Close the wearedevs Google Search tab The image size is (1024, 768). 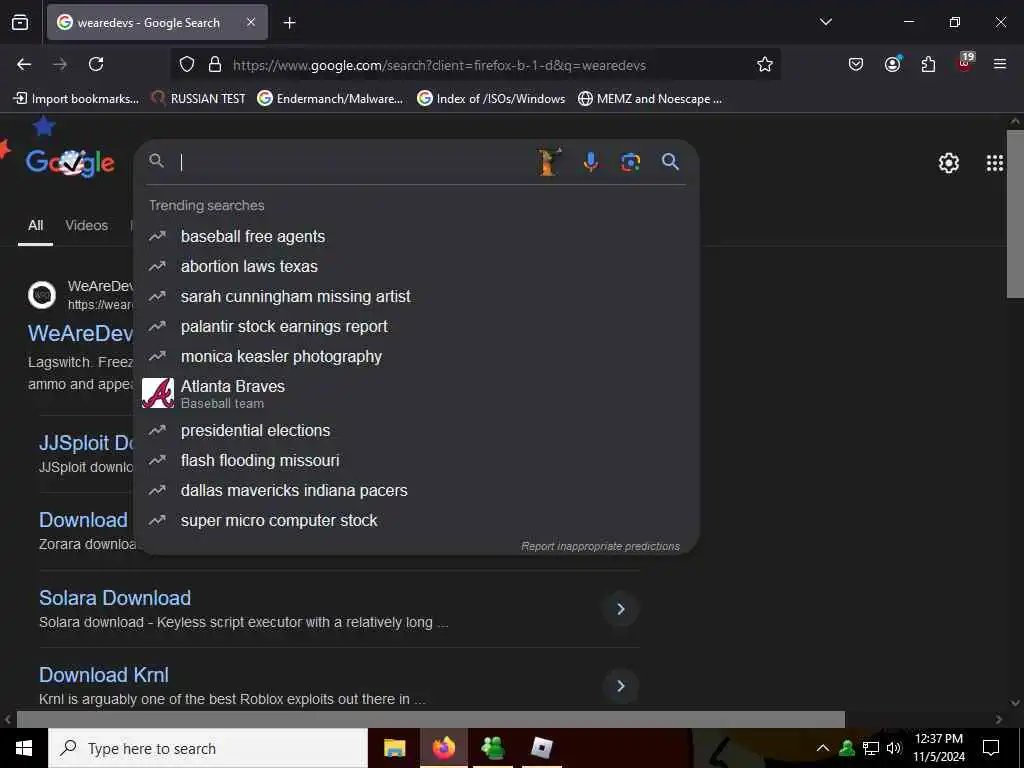(x=251, y=22)
